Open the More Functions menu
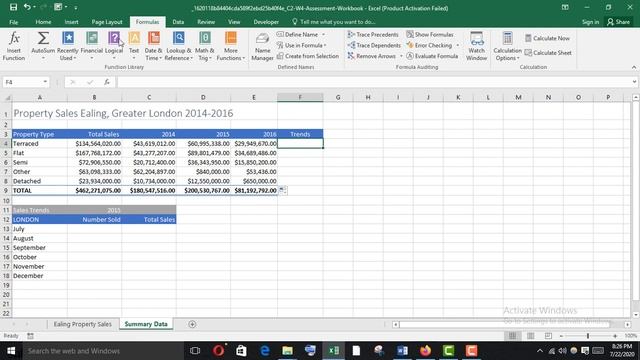640x360 pixels. coord(231,46)
